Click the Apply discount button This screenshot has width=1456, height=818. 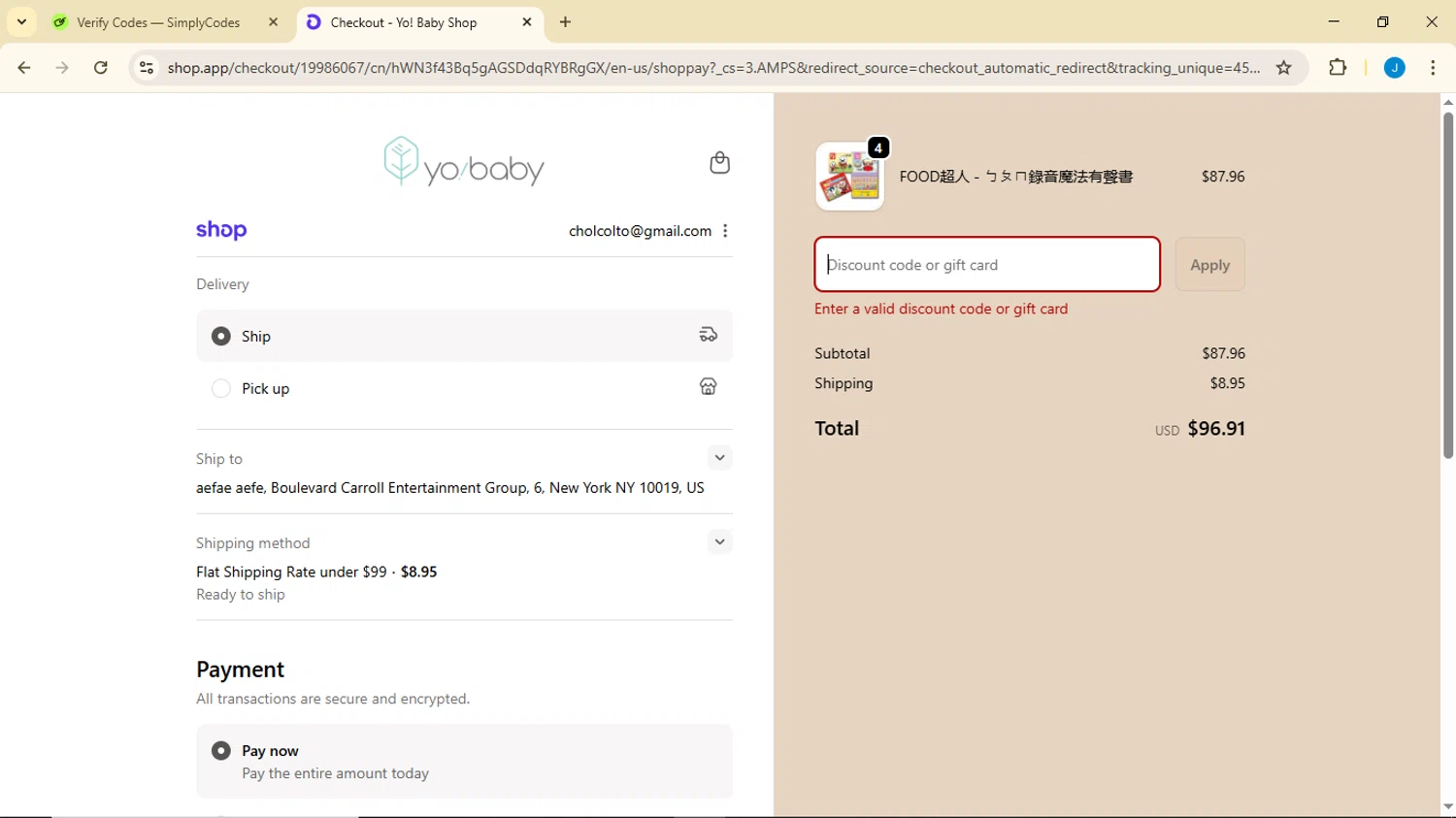(1209, 264)
